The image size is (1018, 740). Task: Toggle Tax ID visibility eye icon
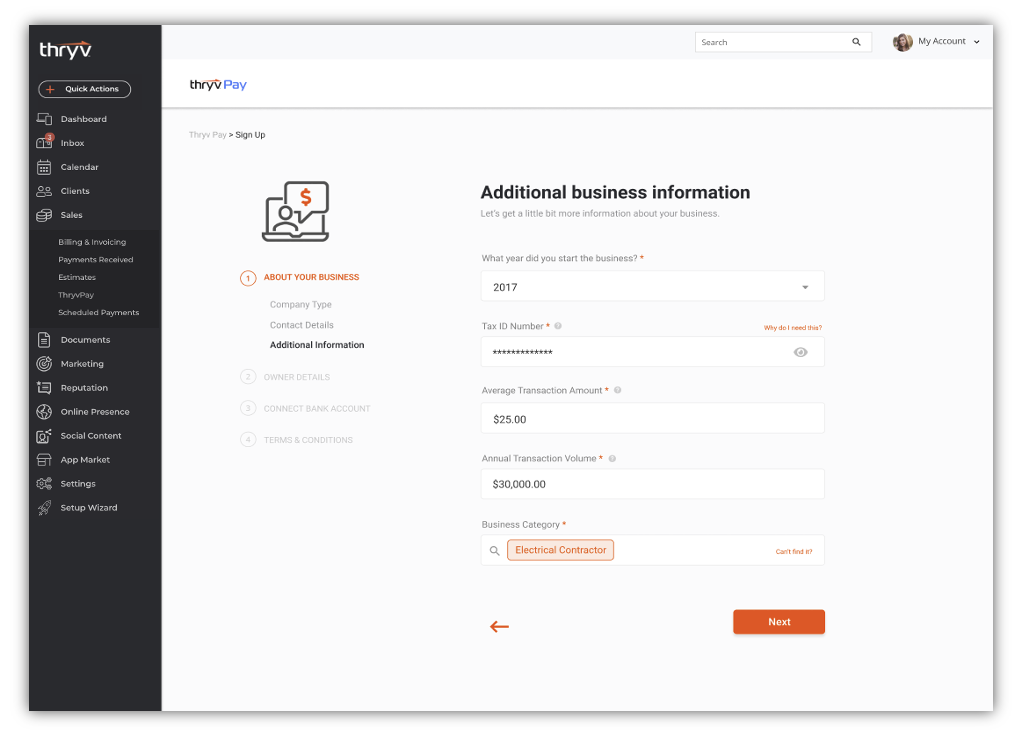click(801, 352)
